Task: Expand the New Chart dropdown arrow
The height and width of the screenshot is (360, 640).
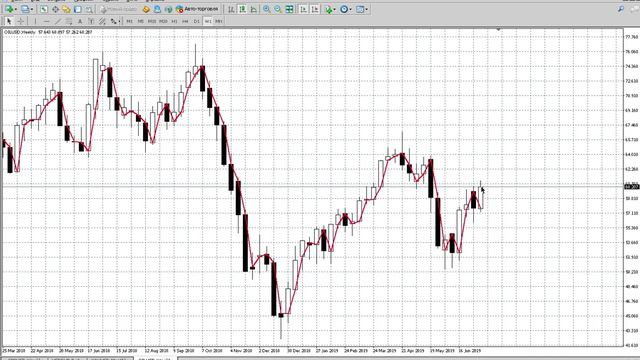Action: click(x=16, y=9)
